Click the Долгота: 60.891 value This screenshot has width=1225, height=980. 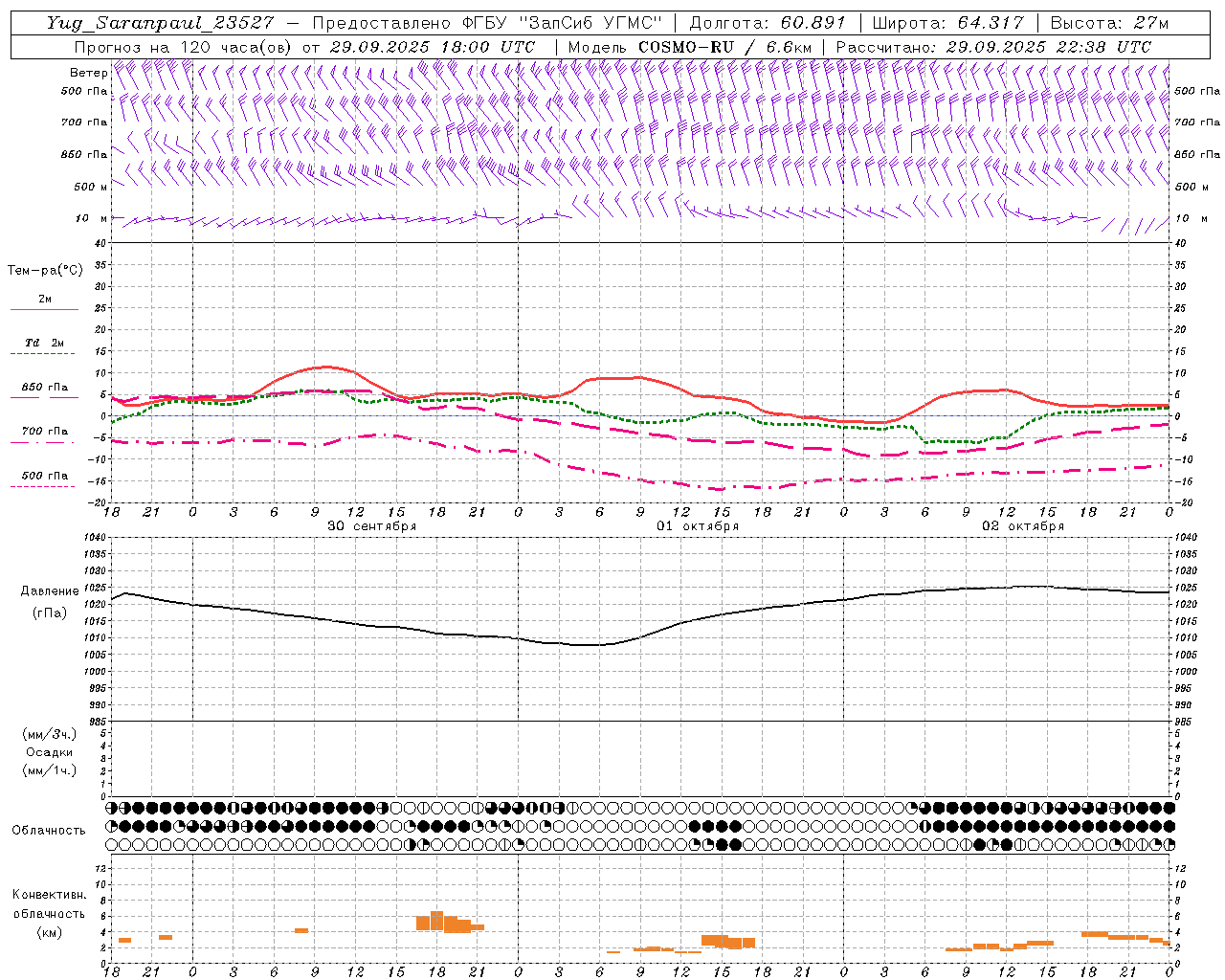(767, 23)
